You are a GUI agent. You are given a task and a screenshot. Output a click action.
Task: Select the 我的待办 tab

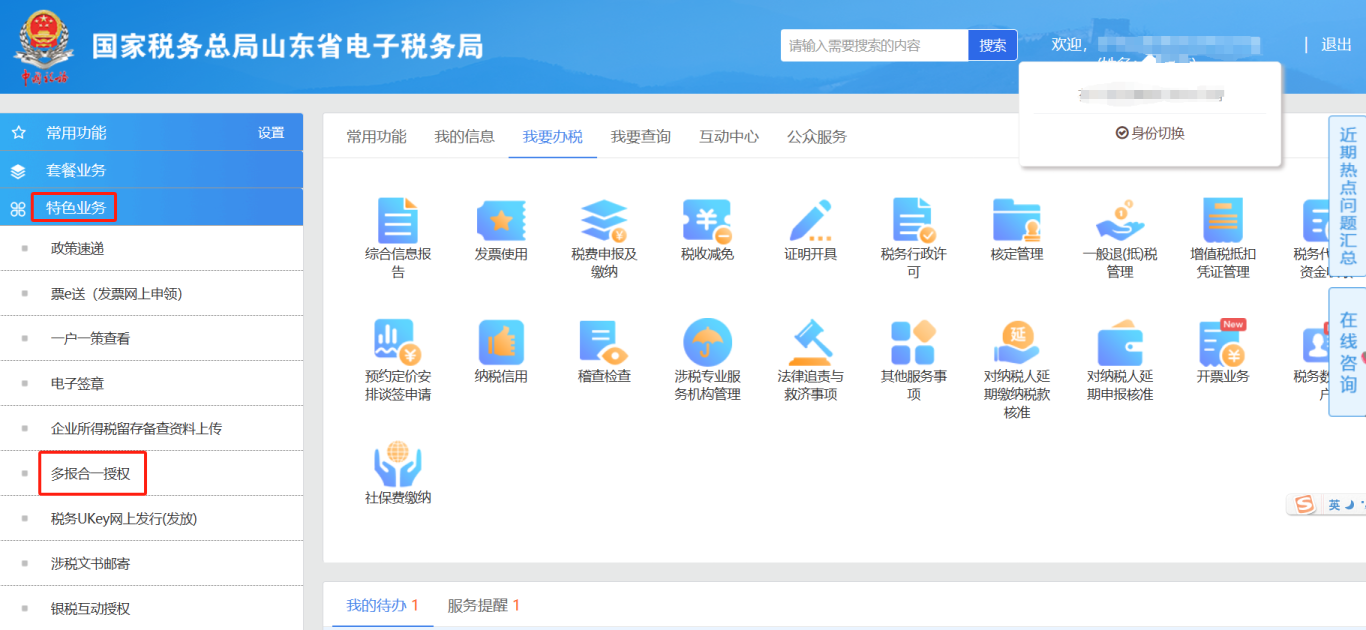tap(382, 605)
